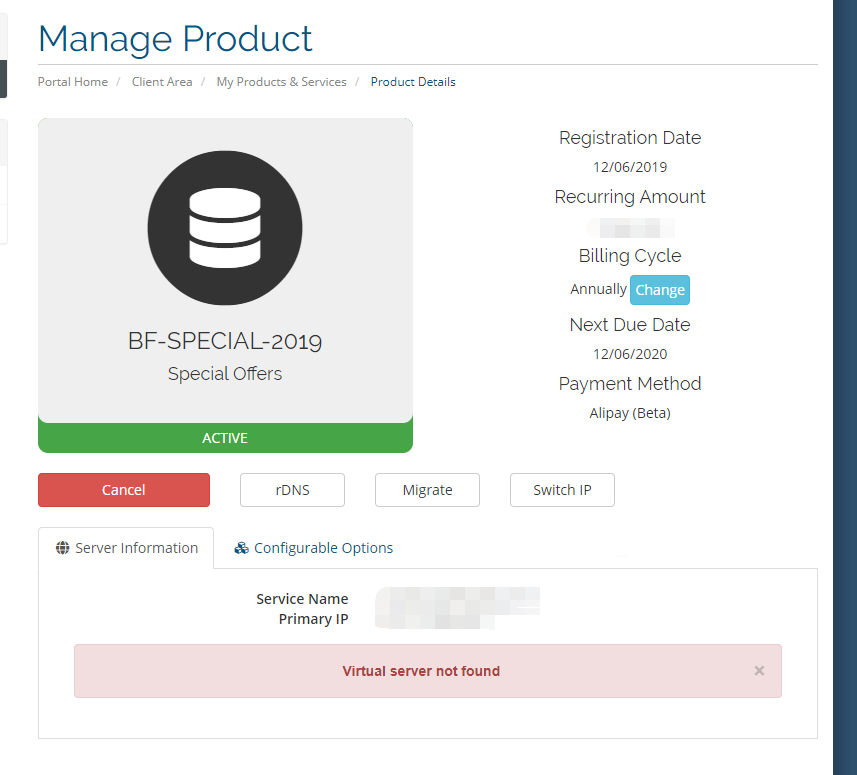This screenshot has height=775, width=857.
Task: Change the Annually billing cycle
Action: (x=660, y=290)
